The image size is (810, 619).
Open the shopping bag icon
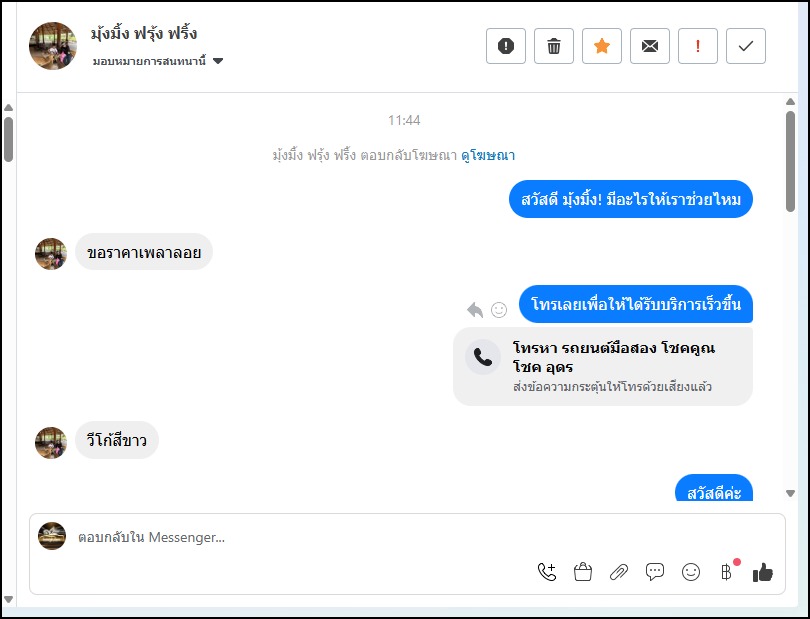pos(583,572)
